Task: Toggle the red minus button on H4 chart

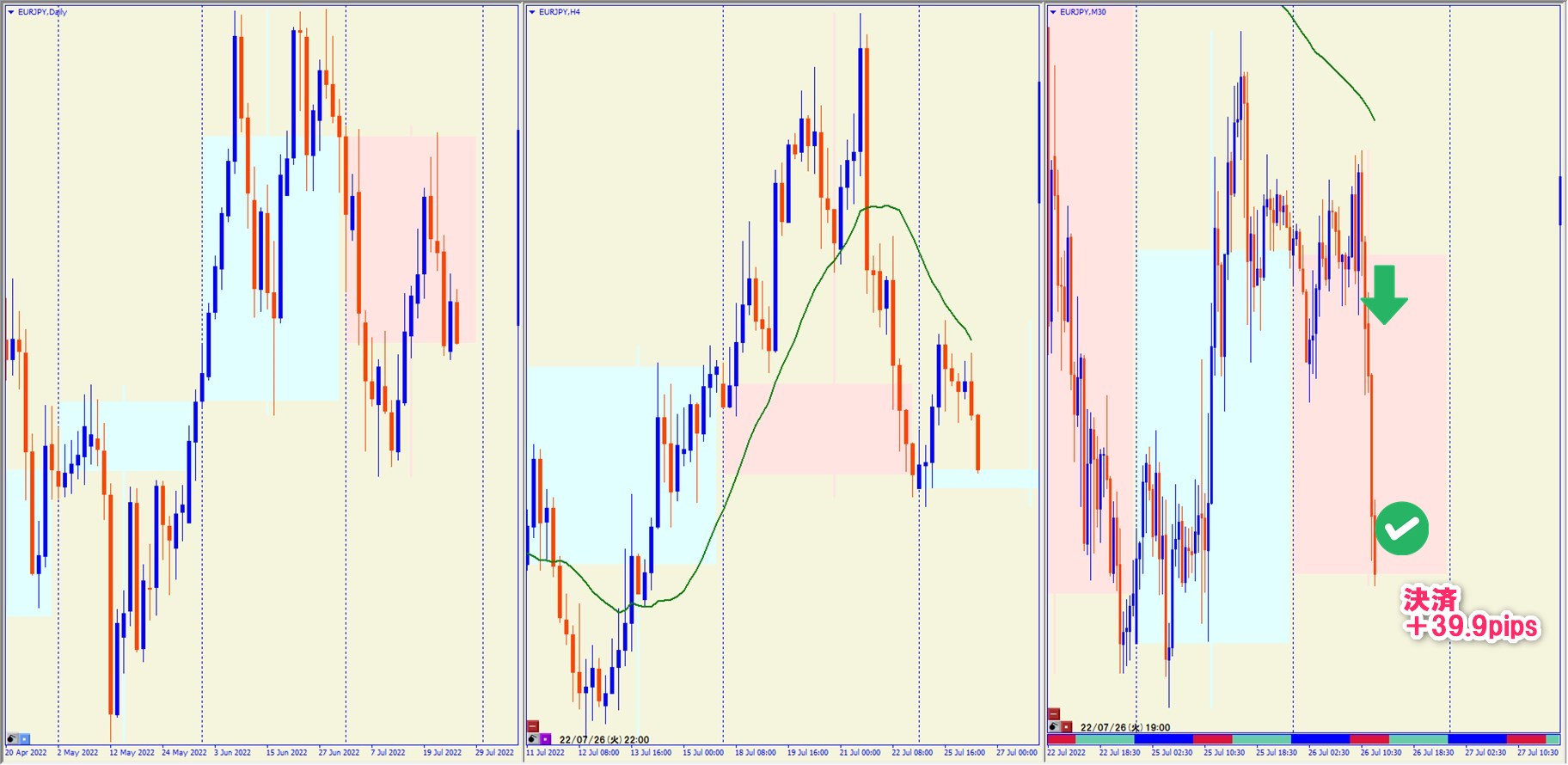Action: tap(533, 726)
